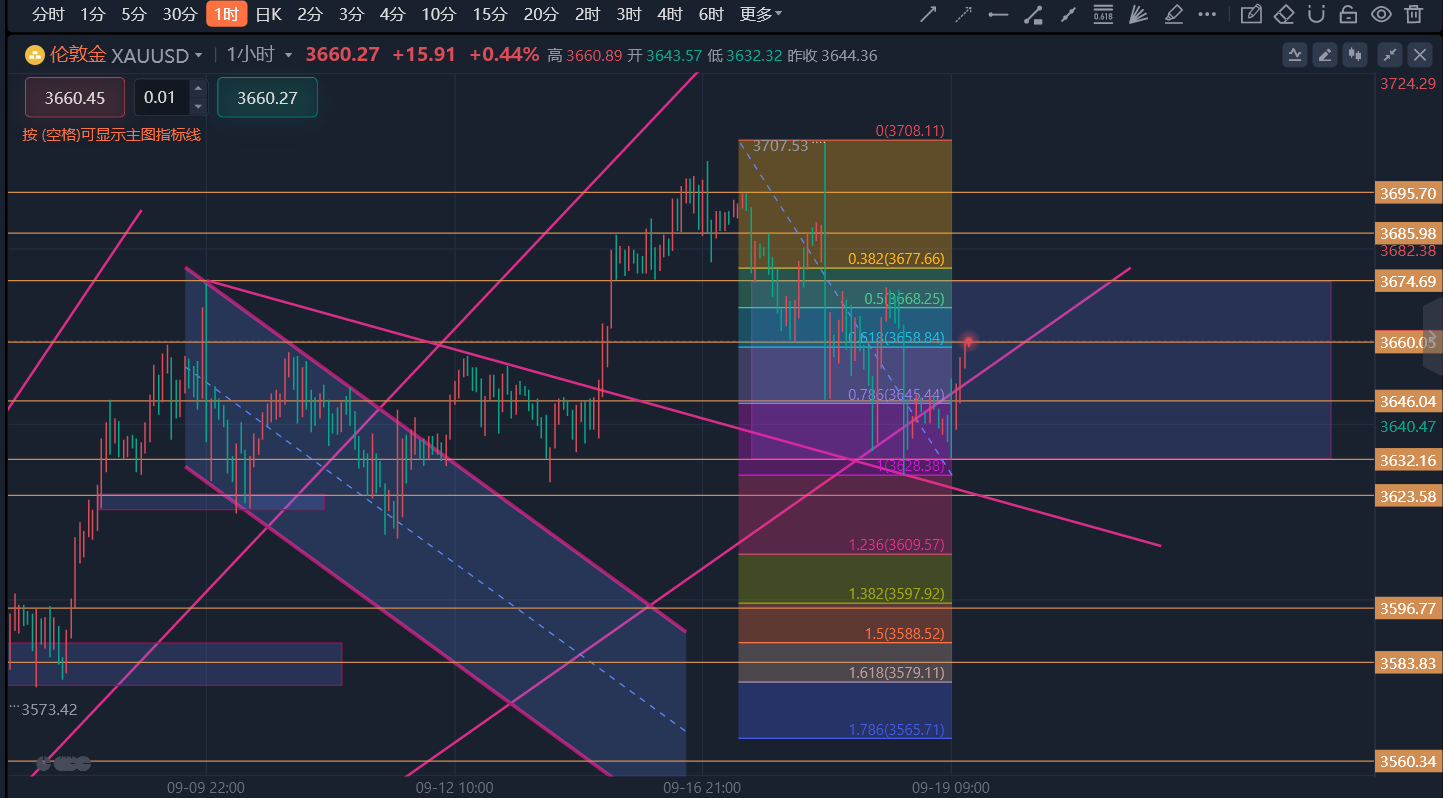The height and width of the screenshot is (798, 1443).
Task: Click the 3632.16 price line label
Action: pos(1407,460)
